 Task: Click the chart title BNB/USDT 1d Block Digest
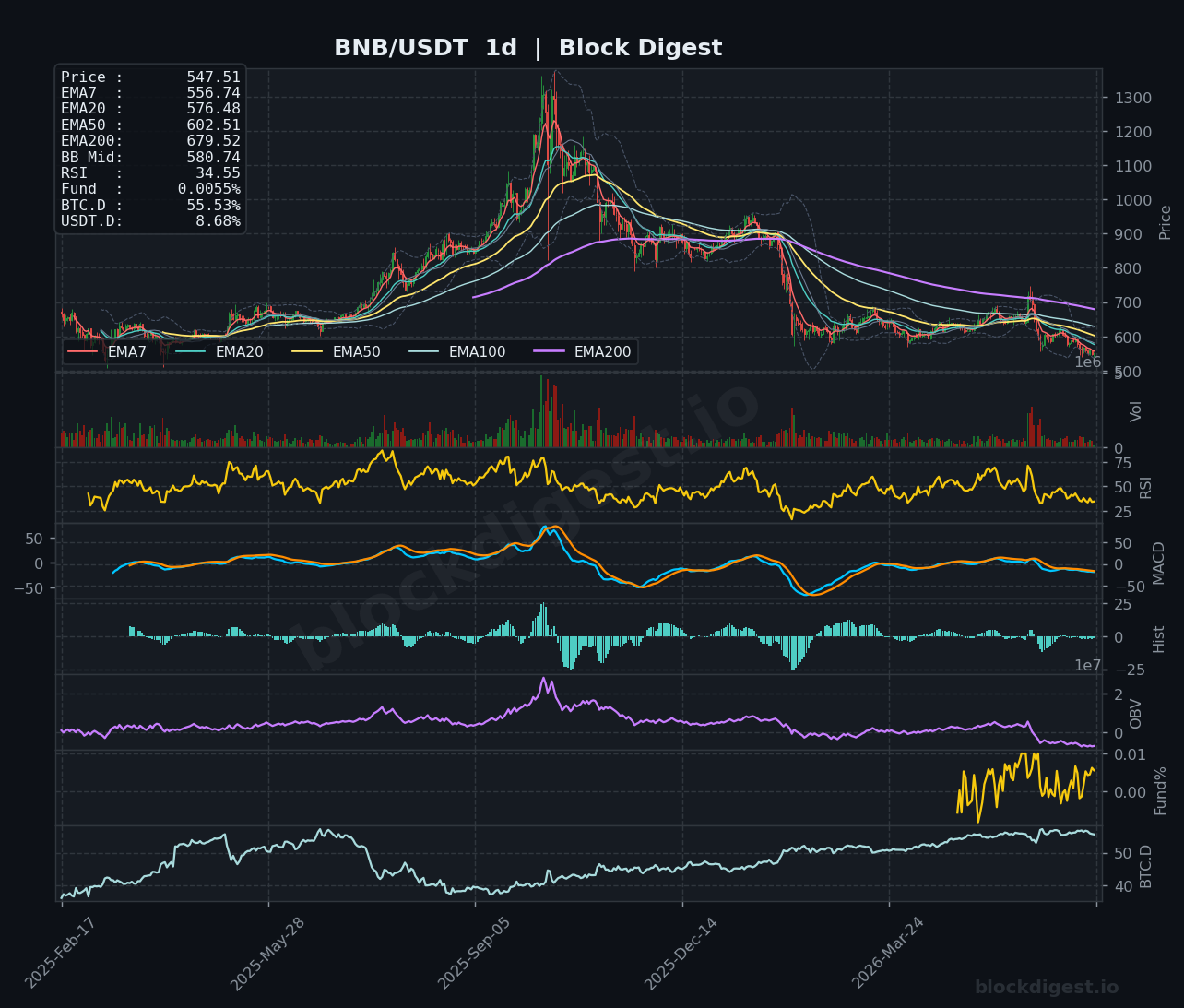tap(527, 48)
